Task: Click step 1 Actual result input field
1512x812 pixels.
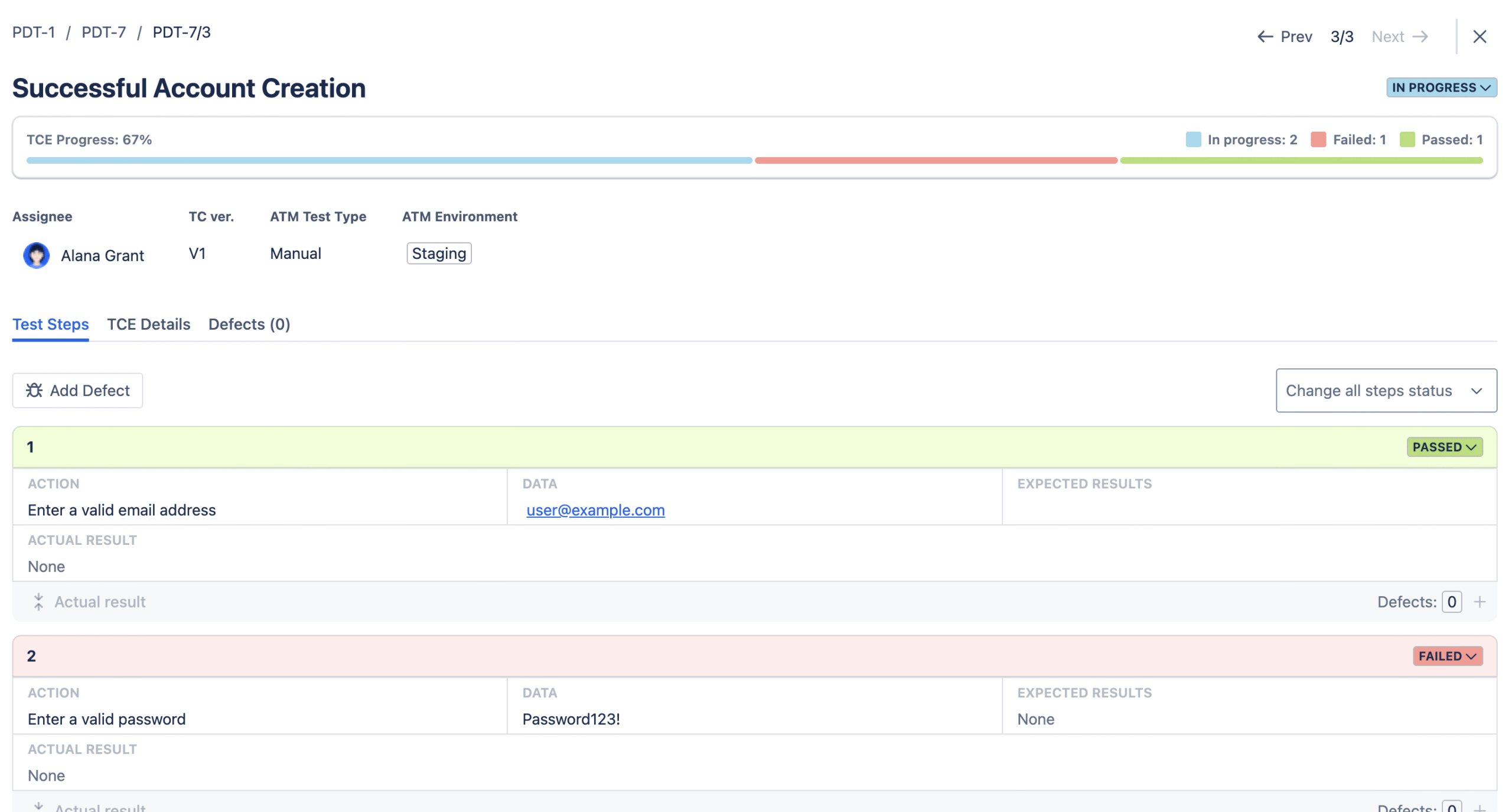Action: 100,602
